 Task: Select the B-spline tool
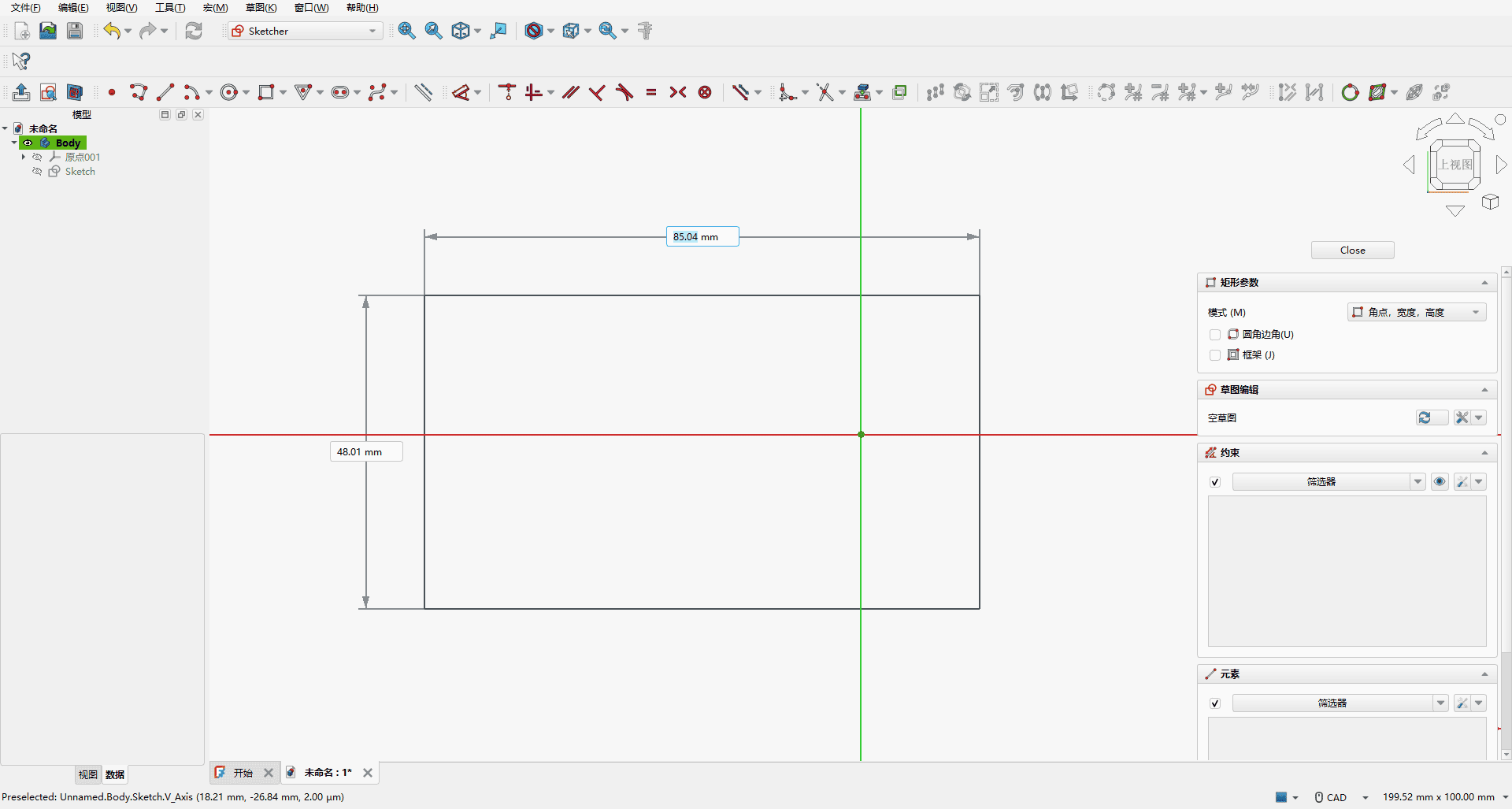[377, 92]
